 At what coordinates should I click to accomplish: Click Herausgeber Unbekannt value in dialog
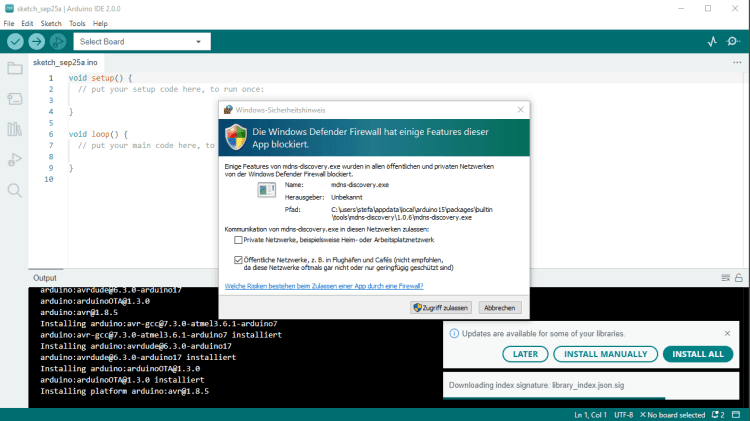tap(346, 197)
